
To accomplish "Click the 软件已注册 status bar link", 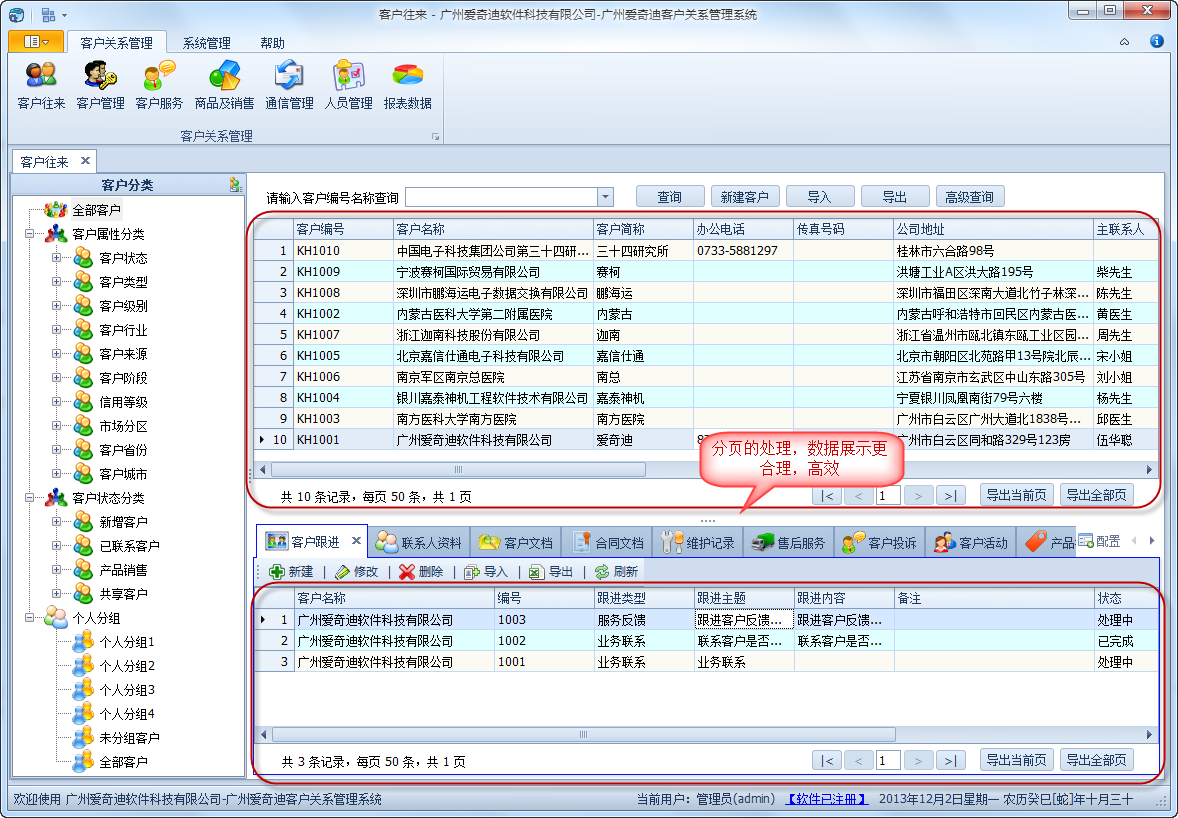I will pos(826,799).
